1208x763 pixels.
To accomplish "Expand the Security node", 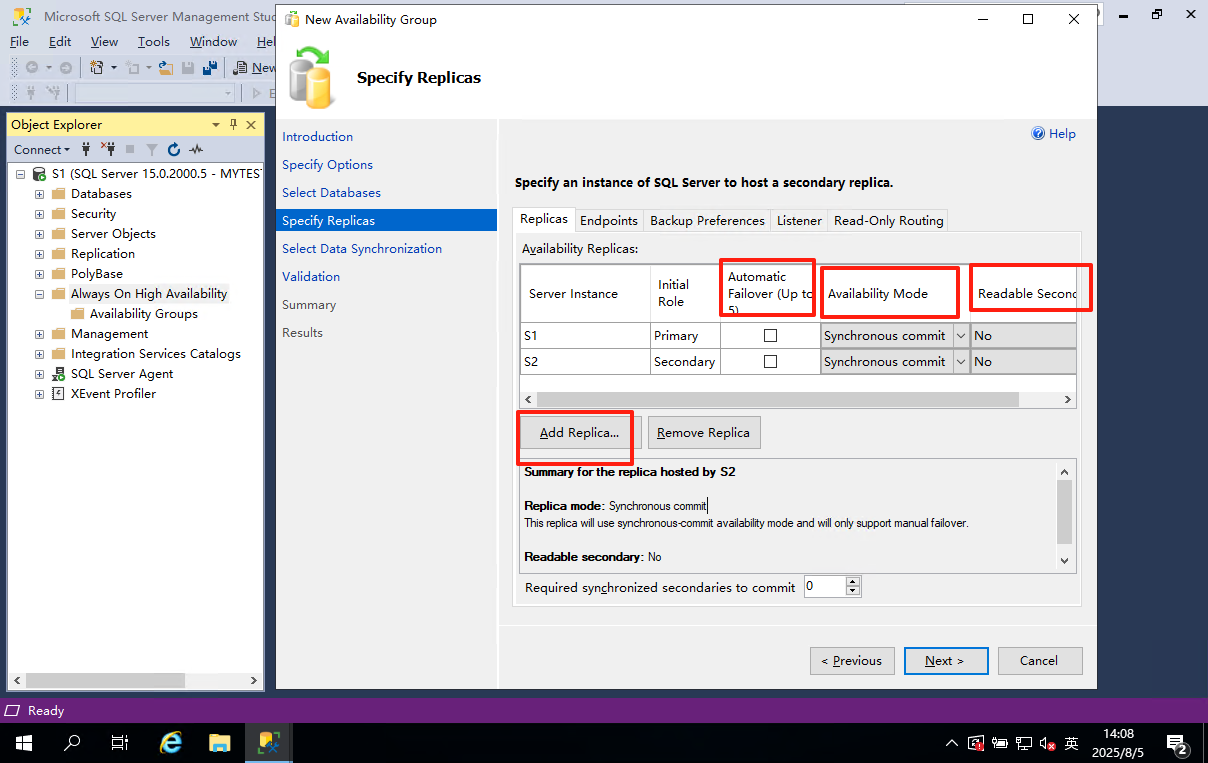I will click(39, 213).
